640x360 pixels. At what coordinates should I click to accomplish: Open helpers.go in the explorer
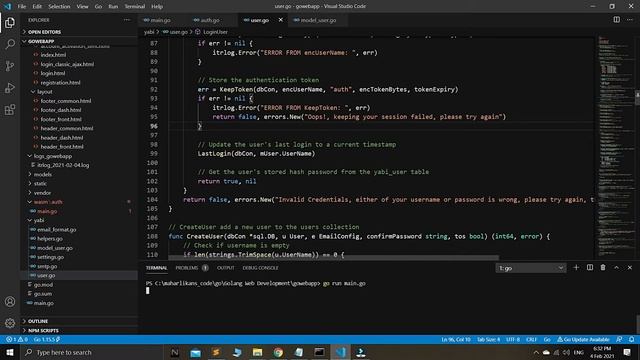[50, 238]
